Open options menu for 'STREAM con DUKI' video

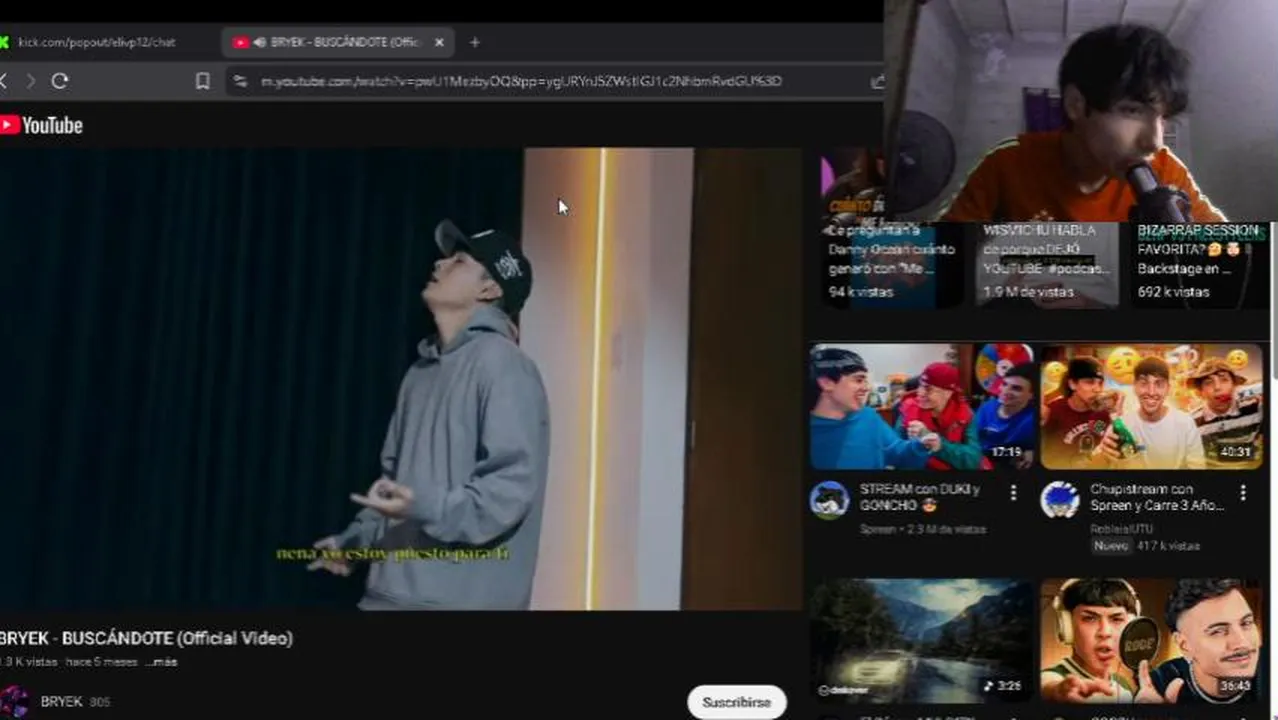(x=1013, y=493)
